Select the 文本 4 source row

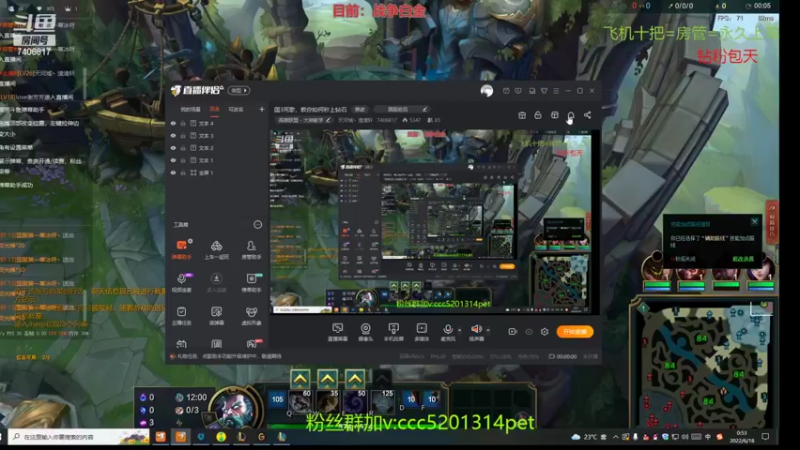coord(217,123)
